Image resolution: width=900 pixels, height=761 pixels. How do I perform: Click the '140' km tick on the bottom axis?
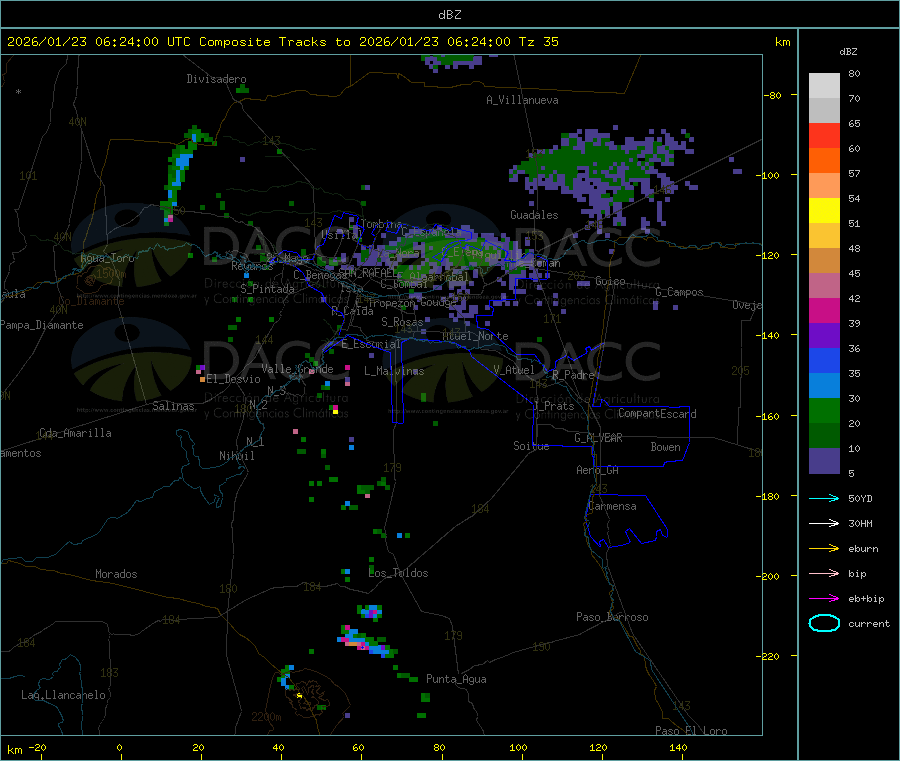pyautogui.click(x=678, y=747)
